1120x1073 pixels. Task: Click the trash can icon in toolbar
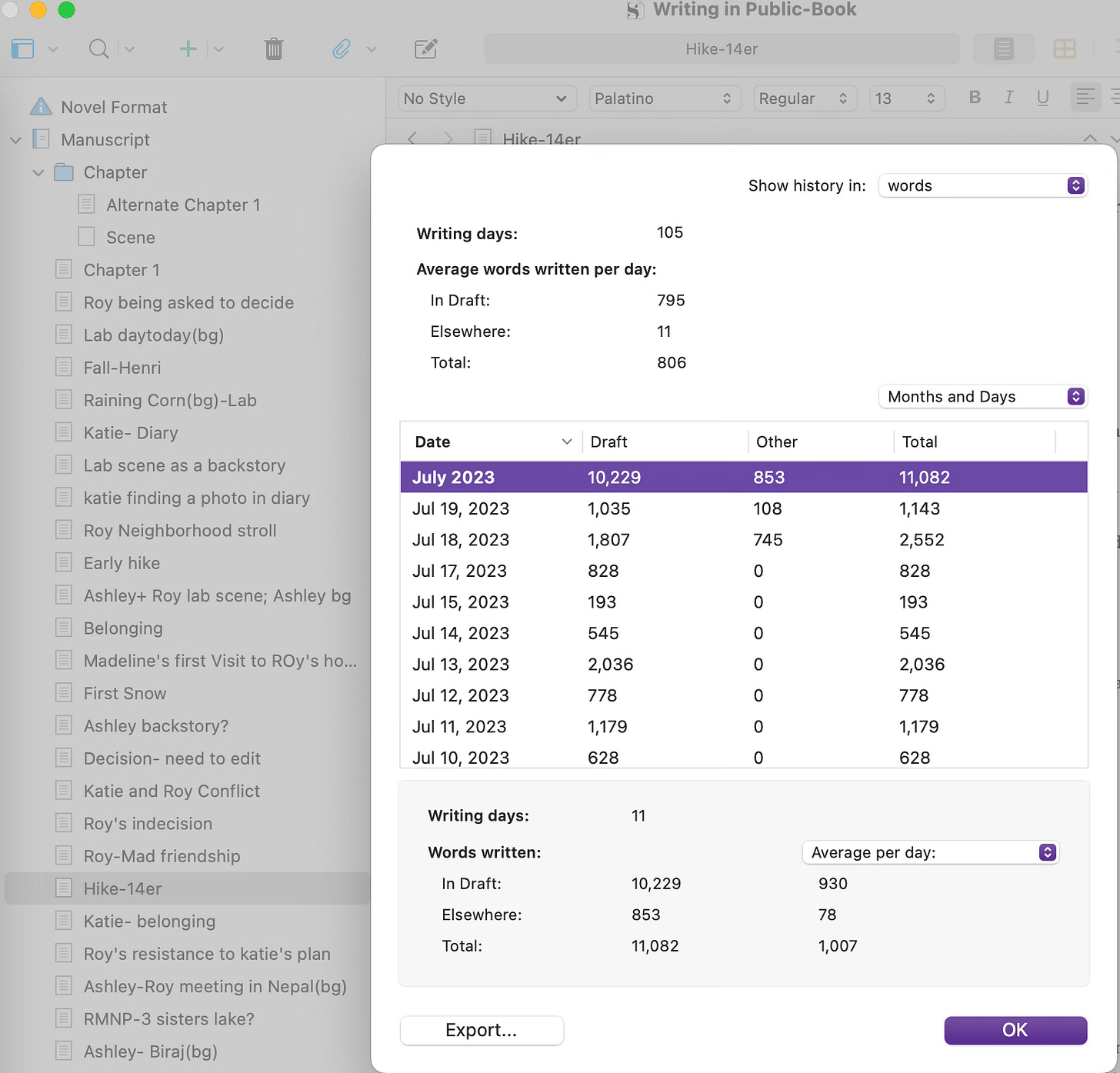pyautogui.click(x=274, y=49)
